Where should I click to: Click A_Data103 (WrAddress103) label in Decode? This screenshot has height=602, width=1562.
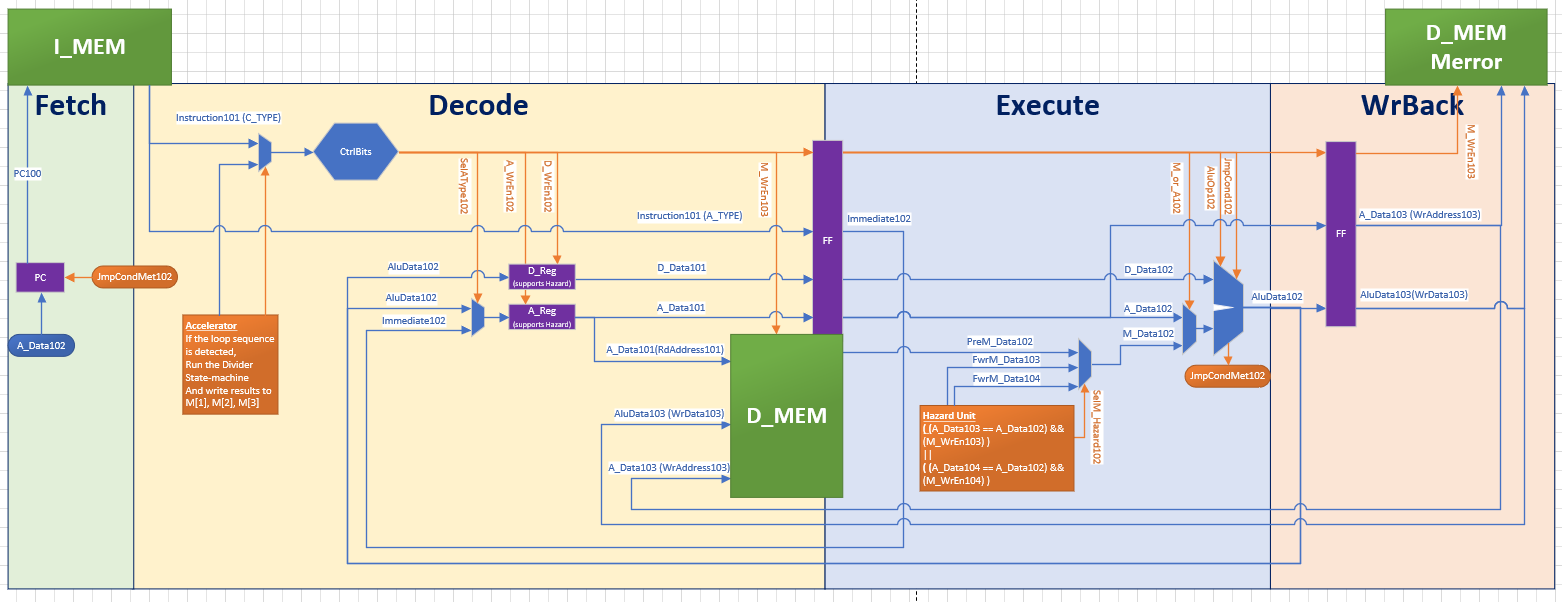click(x=668, y=467)
